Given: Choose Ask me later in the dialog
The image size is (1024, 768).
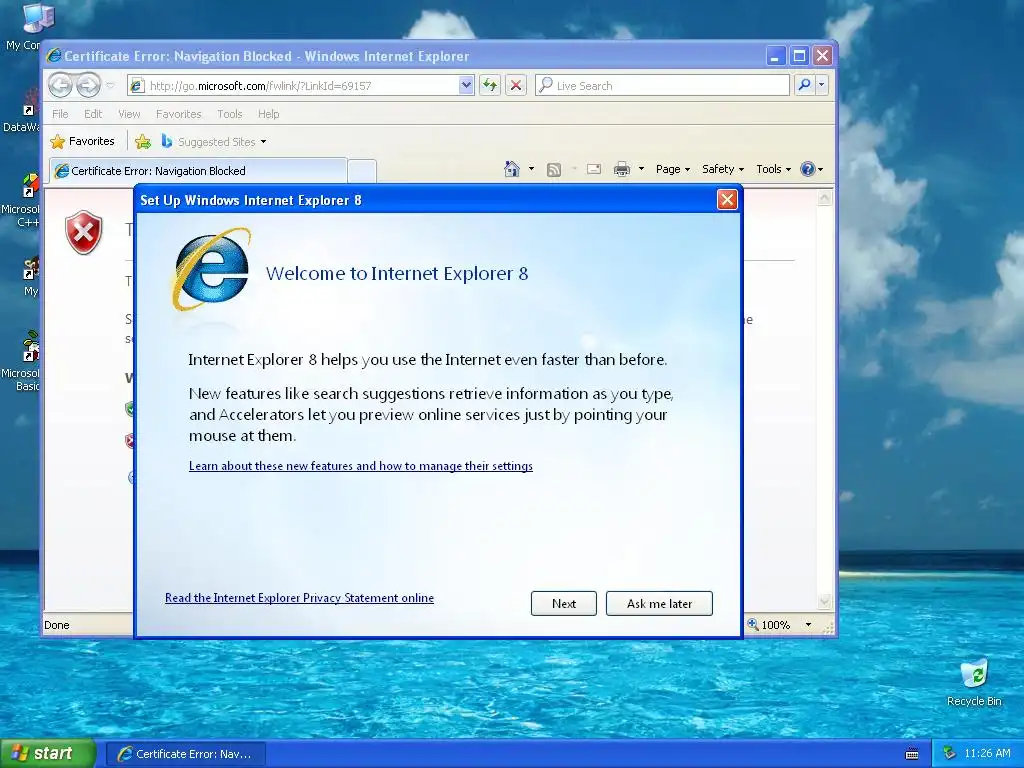Looking at the screenshot, I should (x=659, y=603).
